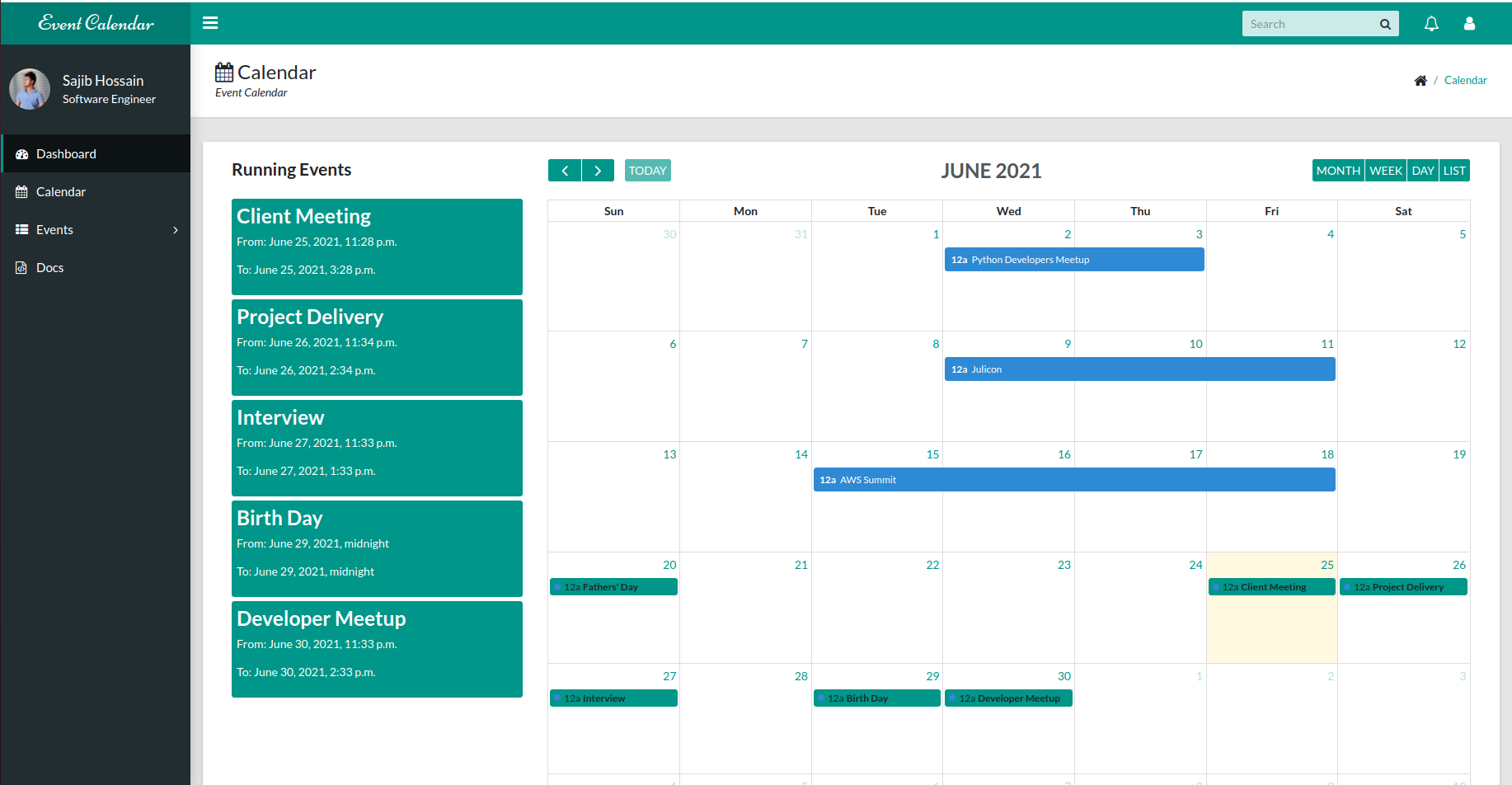Screen dimensions: 1512x785
Task: Open the user account icon
Action: point(1470,23)
